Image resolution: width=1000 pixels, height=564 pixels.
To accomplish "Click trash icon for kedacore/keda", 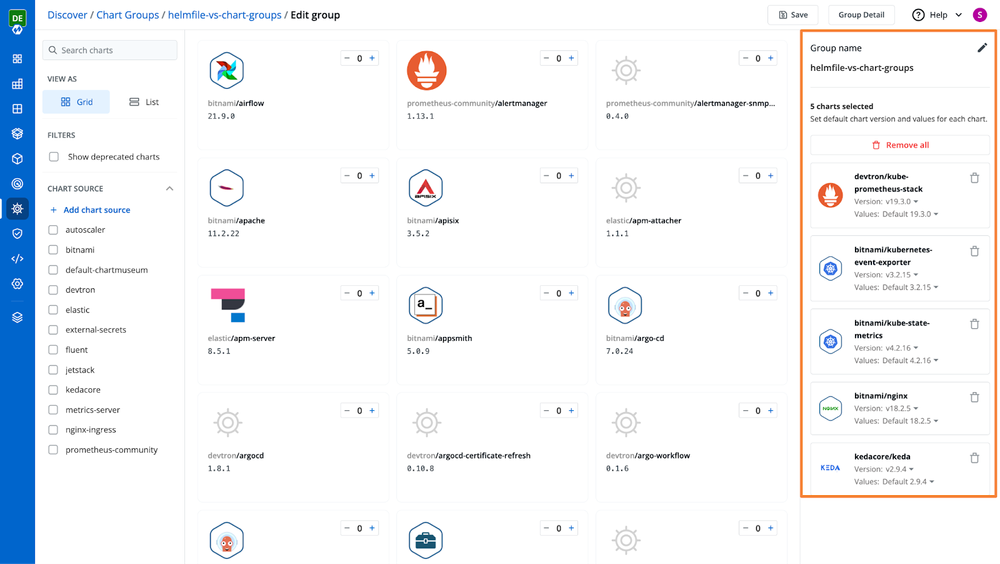I will tap(974, 458).
